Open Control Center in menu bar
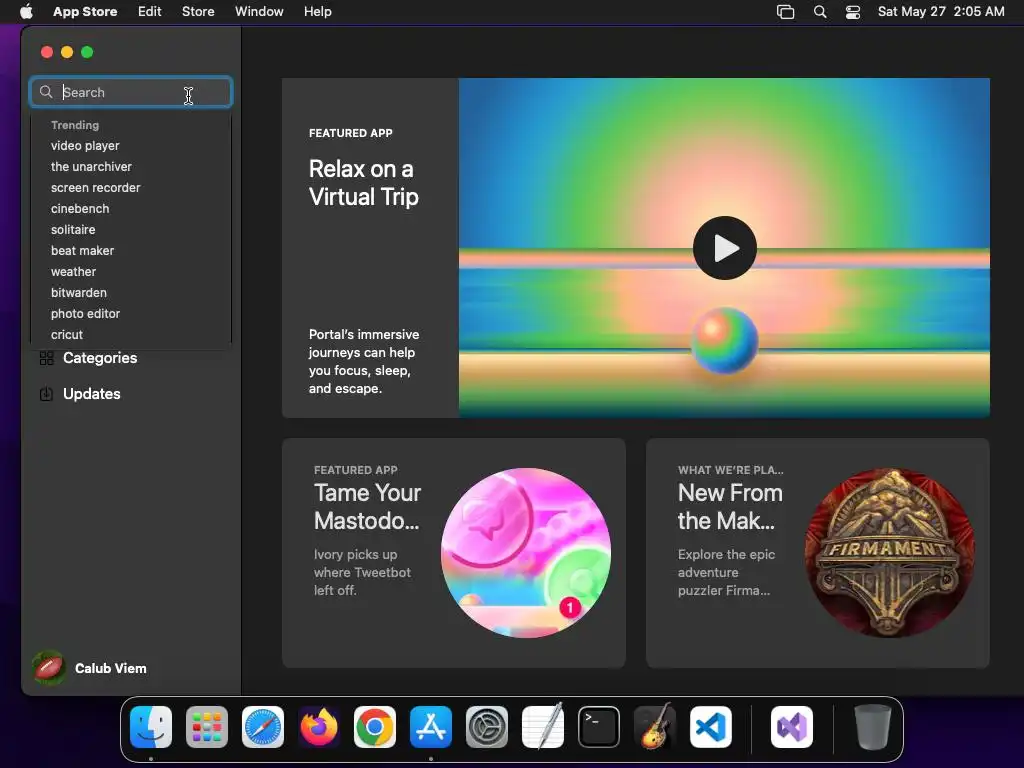Screen dimensions: 1024x768 tap(853, 12)
